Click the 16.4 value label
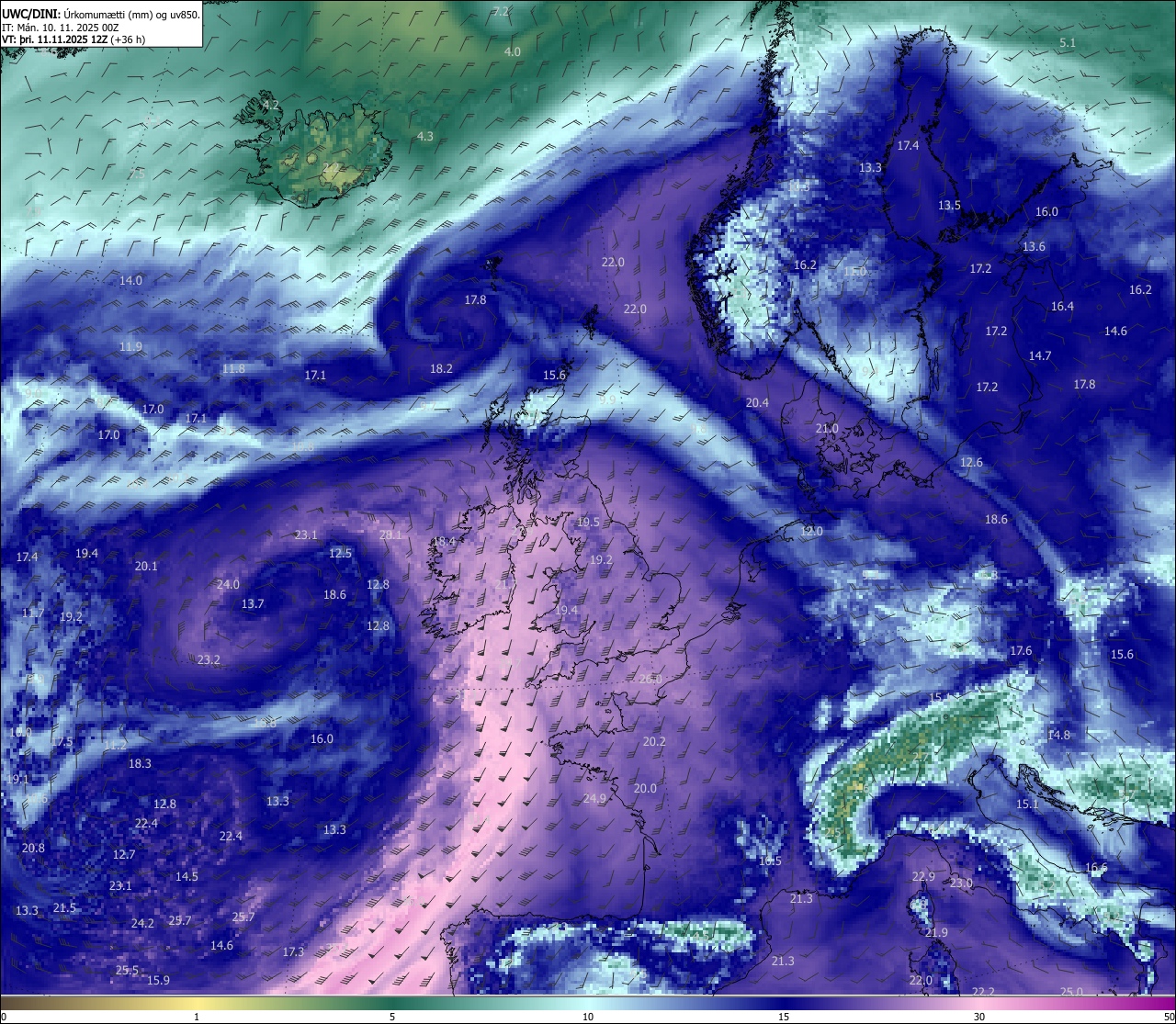The image size is (1176, 1024). point(1062,307)
